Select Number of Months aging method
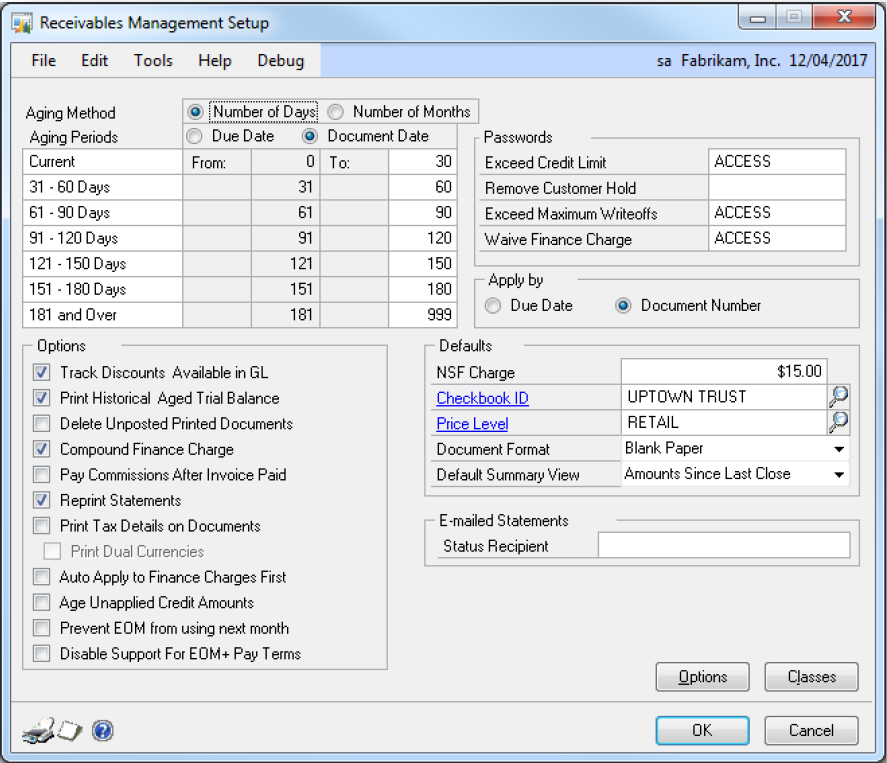This screenshot has height=763, width=887. coord(336,112)
